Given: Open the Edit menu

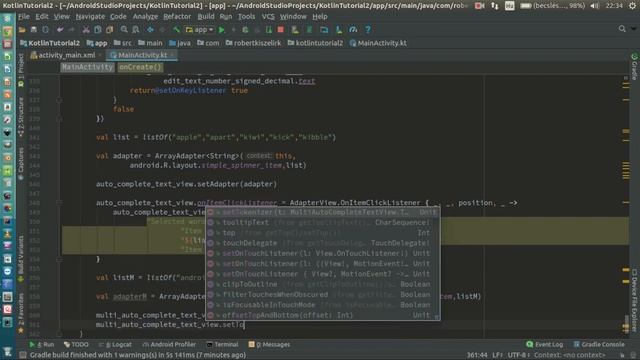Looking at the screenshot, I should point(42,16).
